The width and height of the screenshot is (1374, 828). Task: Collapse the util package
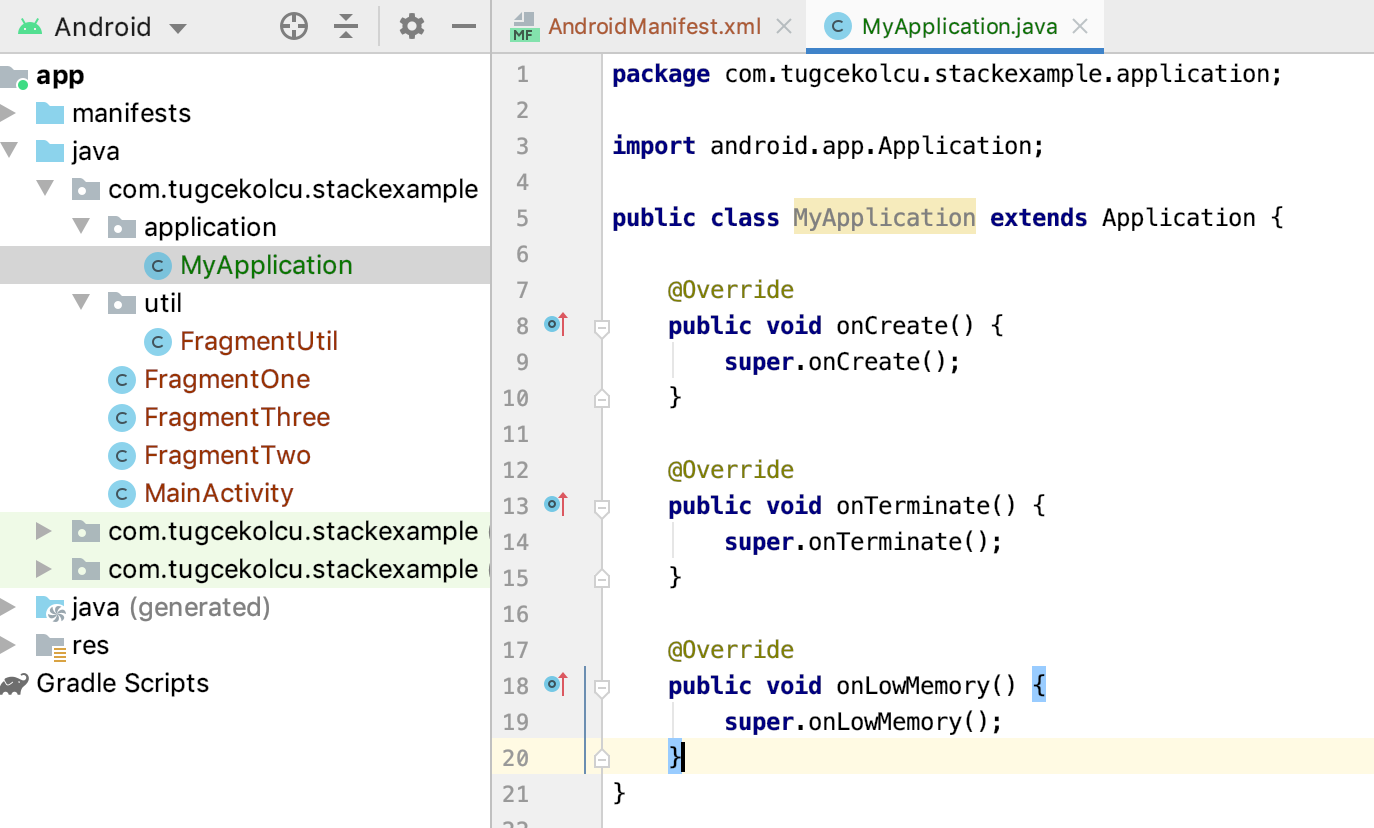81,303
